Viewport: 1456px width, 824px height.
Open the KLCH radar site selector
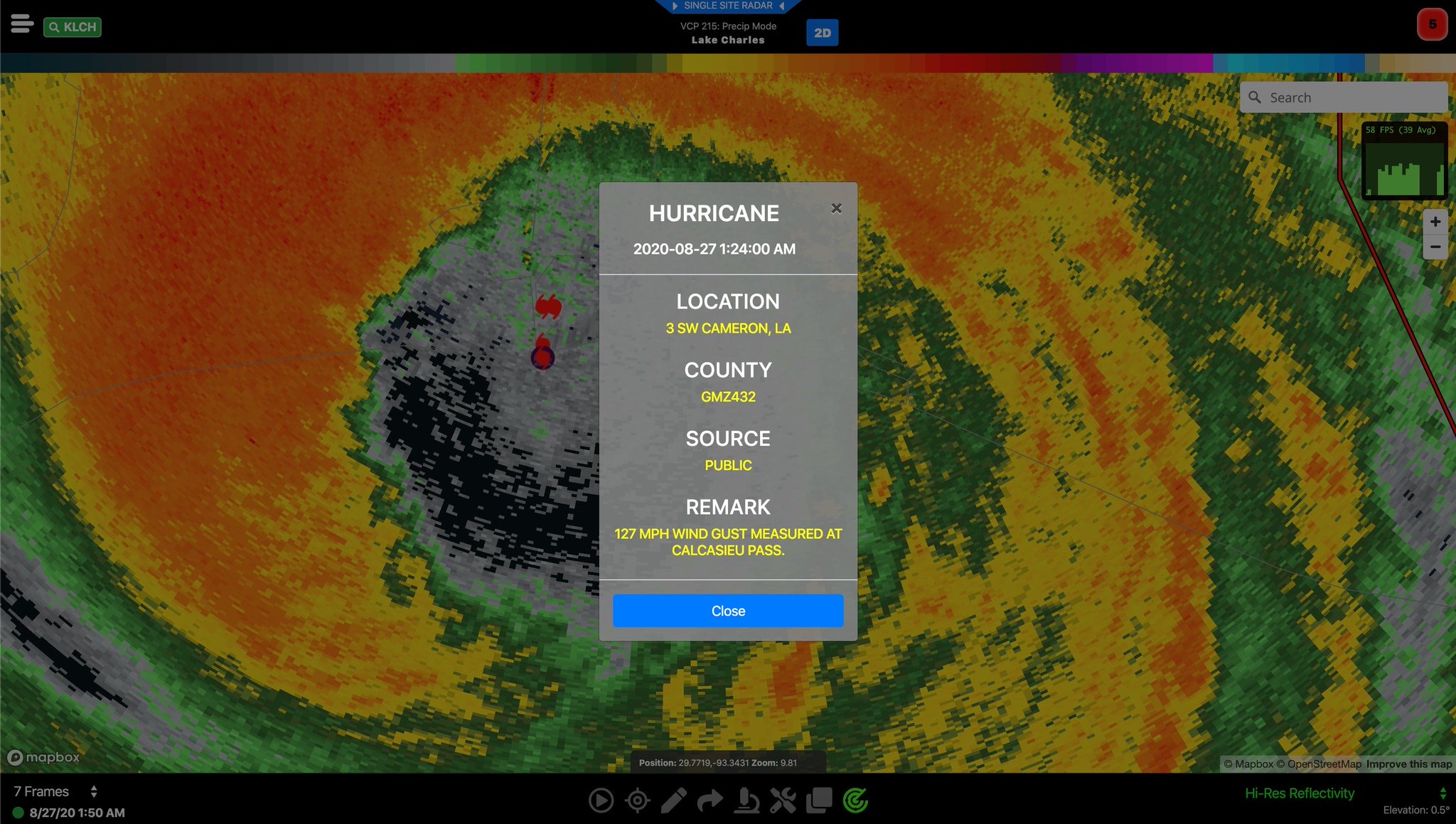click(73, 27)
